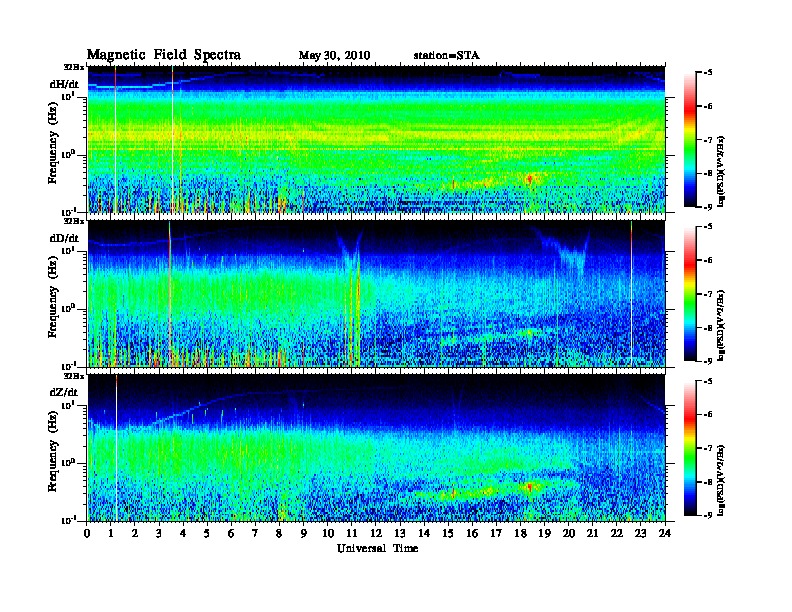The height and width of the screenshot is (612, 792).
Task: Click hour "3" on the Universal Time axis
Action: click(159, 534)
